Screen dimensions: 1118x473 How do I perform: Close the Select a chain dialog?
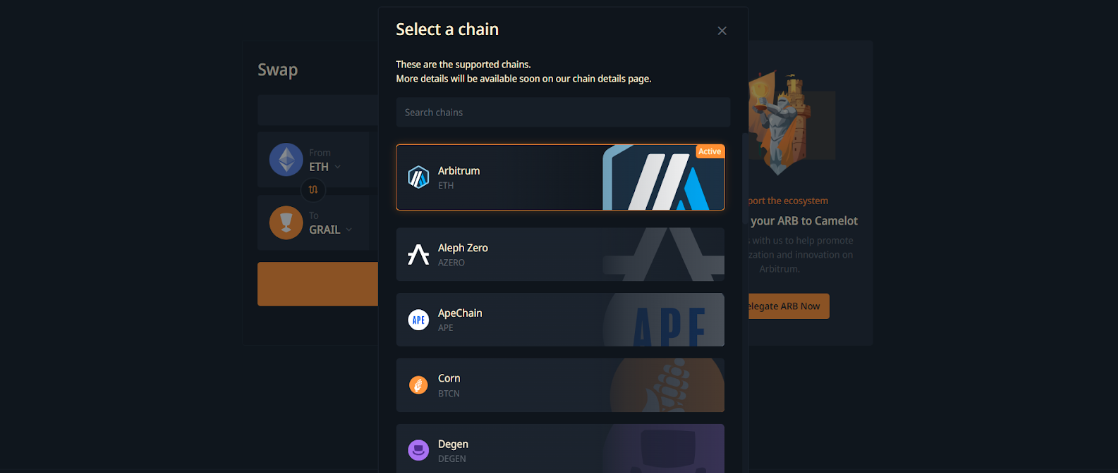click(x=722, y=31)
